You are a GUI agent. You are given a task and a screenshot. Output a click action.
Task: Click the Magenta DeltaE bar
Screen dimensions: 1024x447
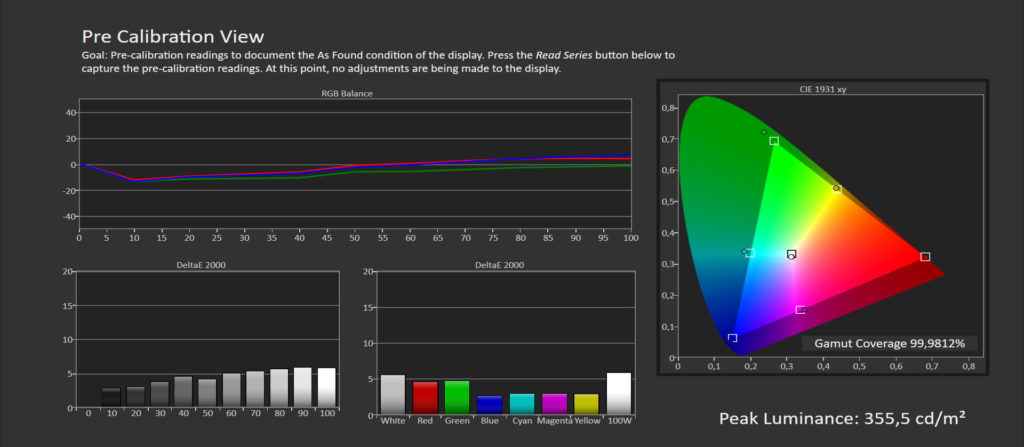point(554,403)
